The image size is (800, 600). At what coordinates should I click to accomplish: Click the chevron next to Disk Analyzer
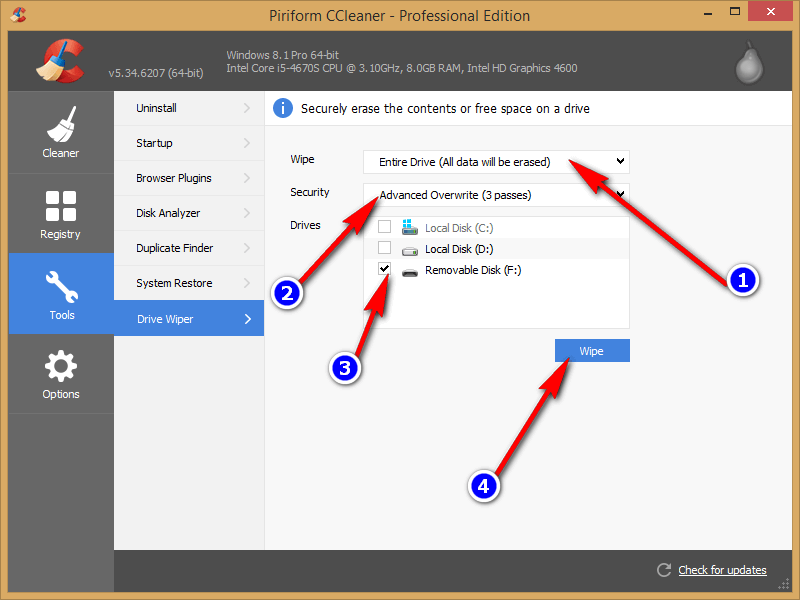pos(247,213)
